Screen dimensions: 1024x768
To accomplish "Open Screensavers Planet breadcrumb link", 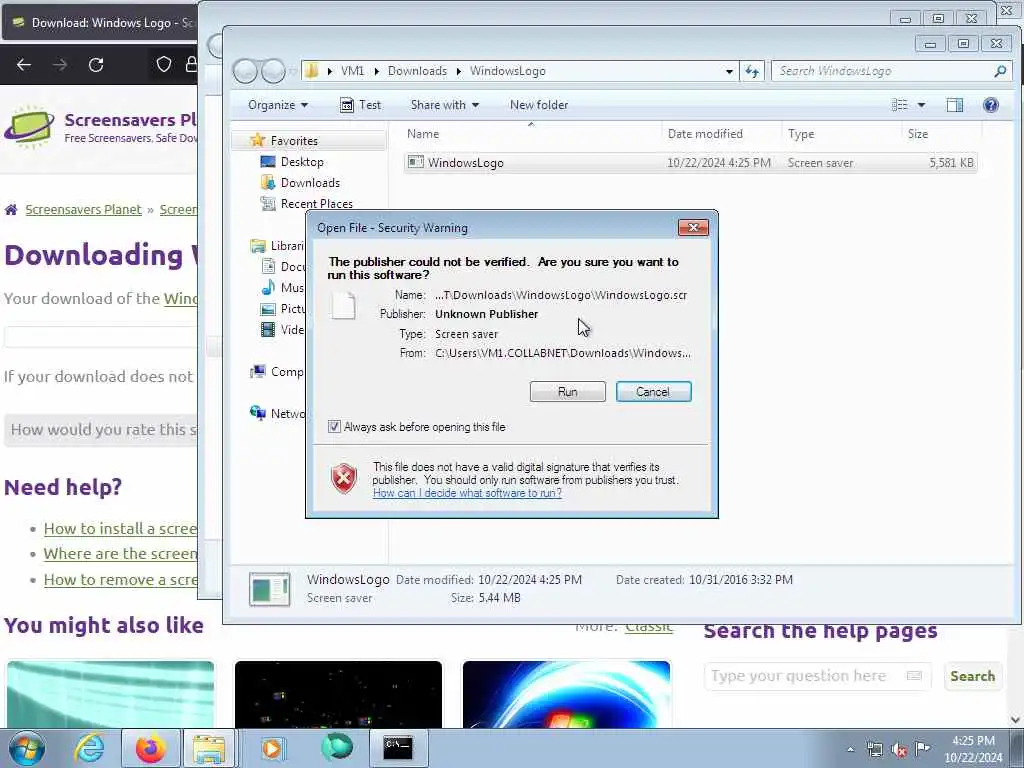I will click(84, 210).
